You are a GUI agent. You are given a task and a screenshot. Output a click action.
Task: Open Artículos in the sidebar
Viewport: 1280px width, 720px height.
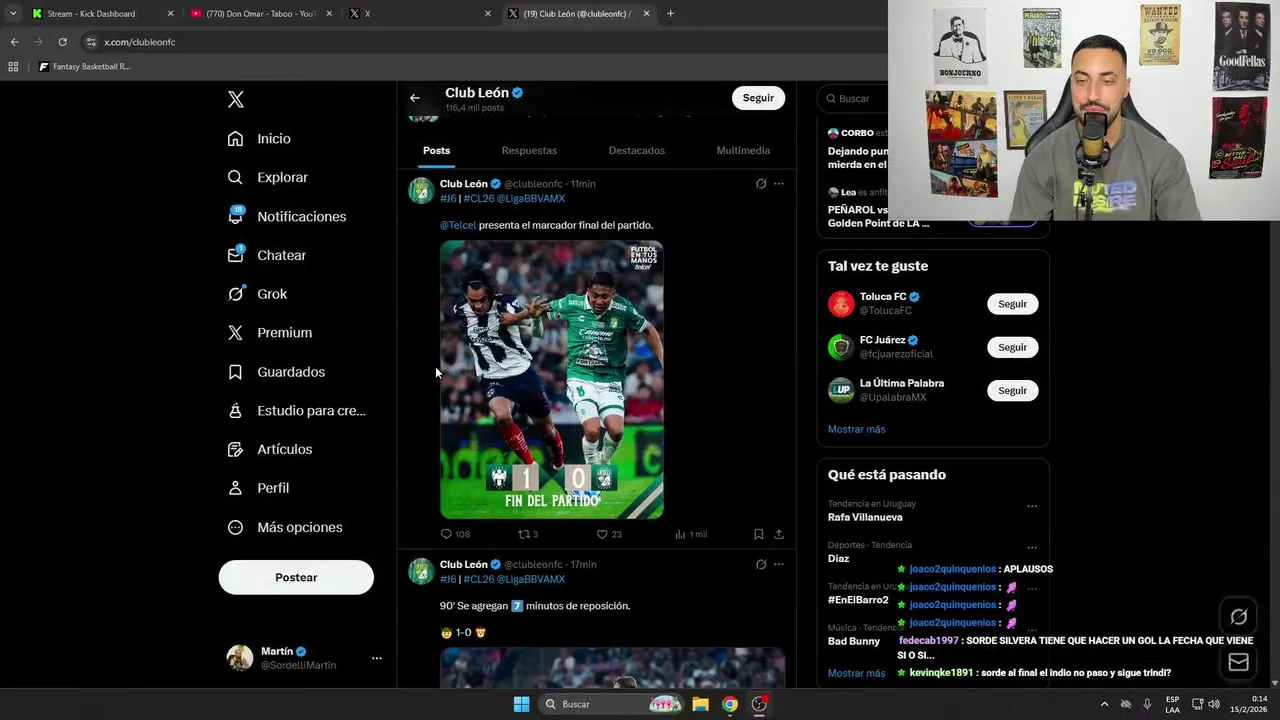coord(269,449)
